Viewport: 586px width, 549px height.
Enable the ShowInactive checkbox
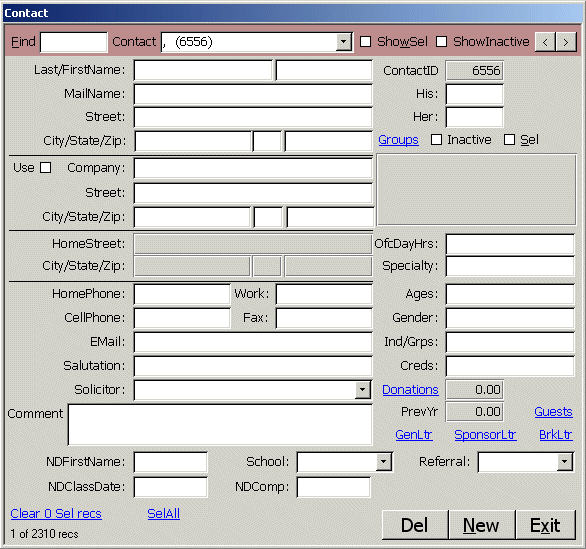pos(441,41)
